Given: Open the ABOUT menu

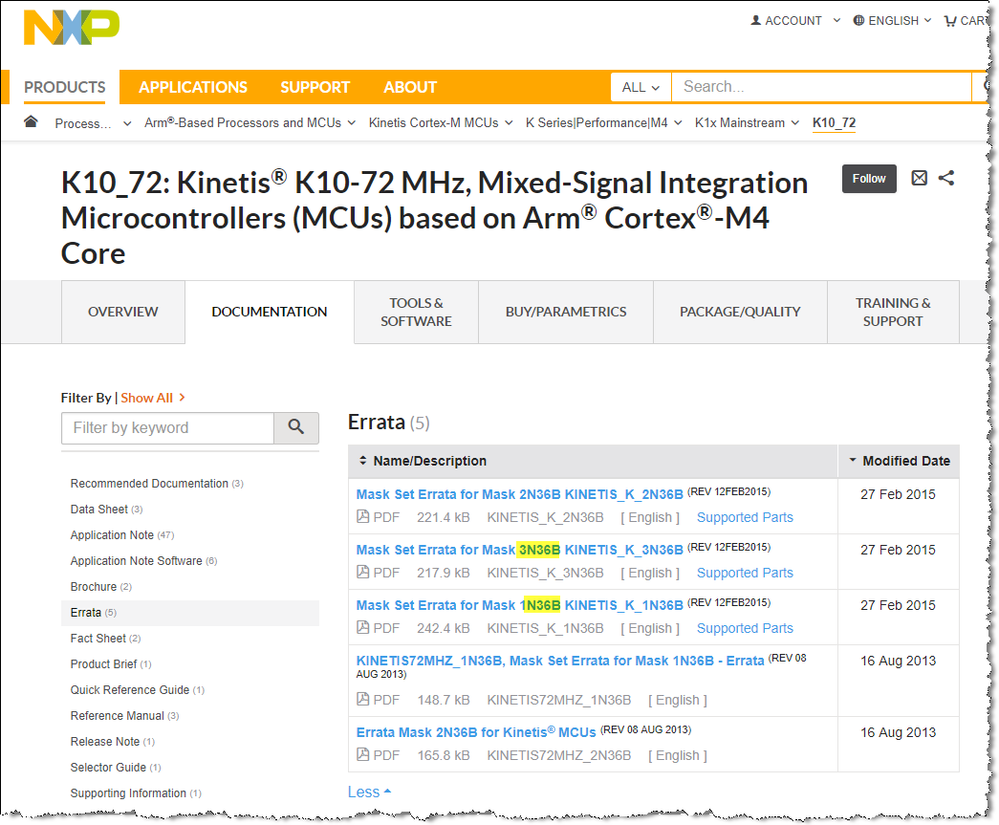Looking at the screenshot, I should click(x=410, y=87).
